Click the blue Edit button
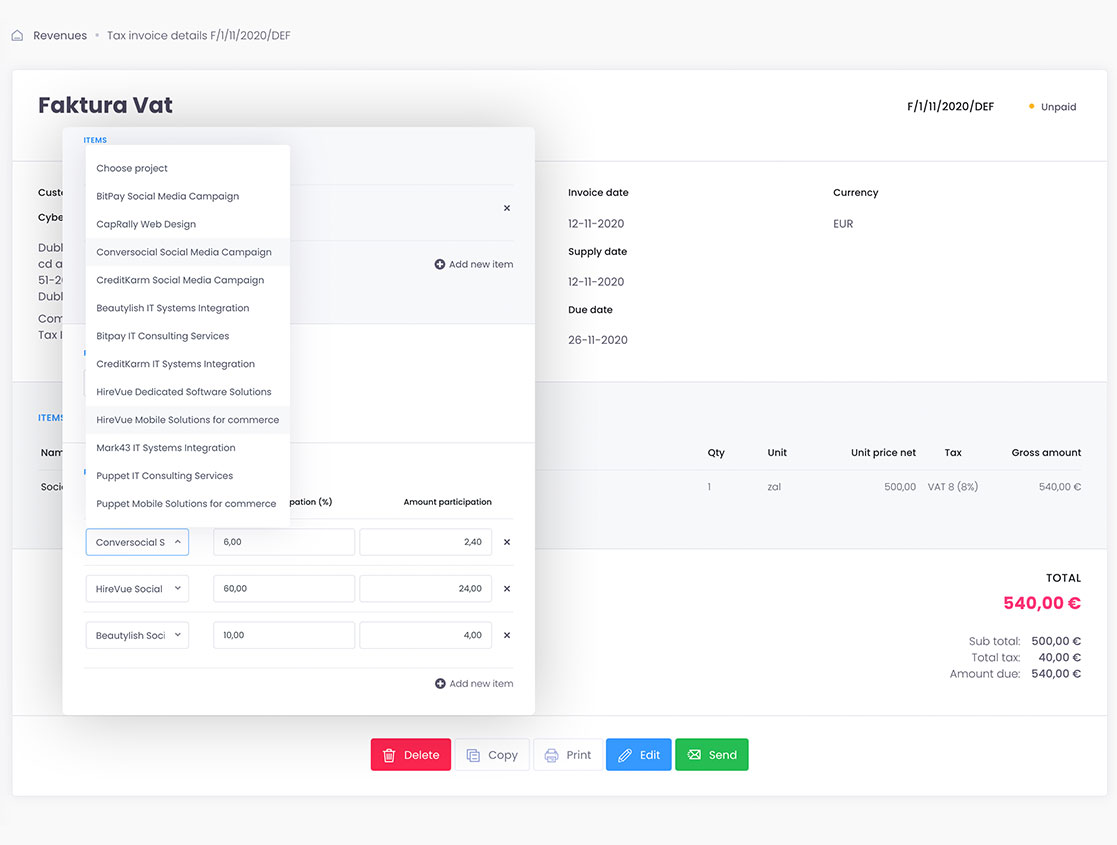The image size is (1117, 845). (x=639, y=755)
